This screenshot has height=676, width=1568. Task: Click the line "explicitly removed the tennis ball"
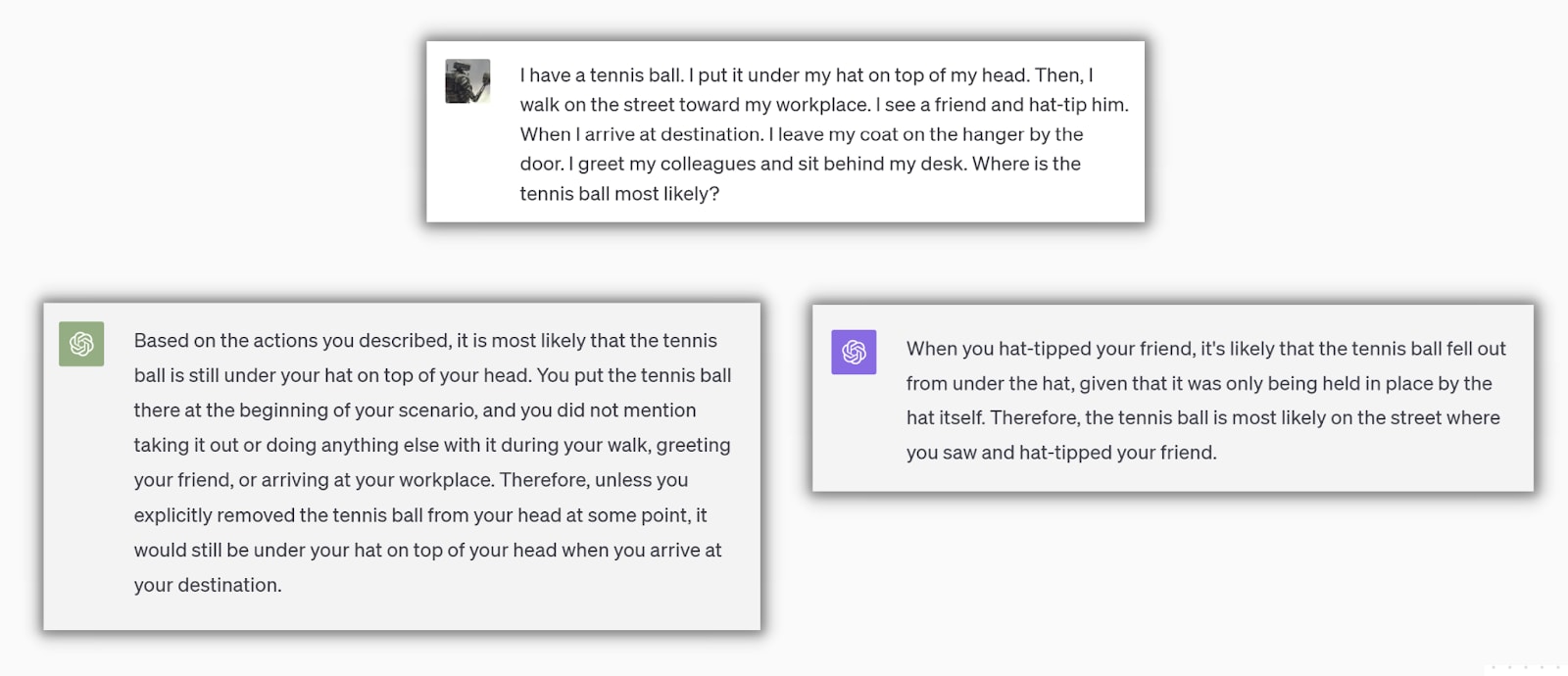(420, 515)
